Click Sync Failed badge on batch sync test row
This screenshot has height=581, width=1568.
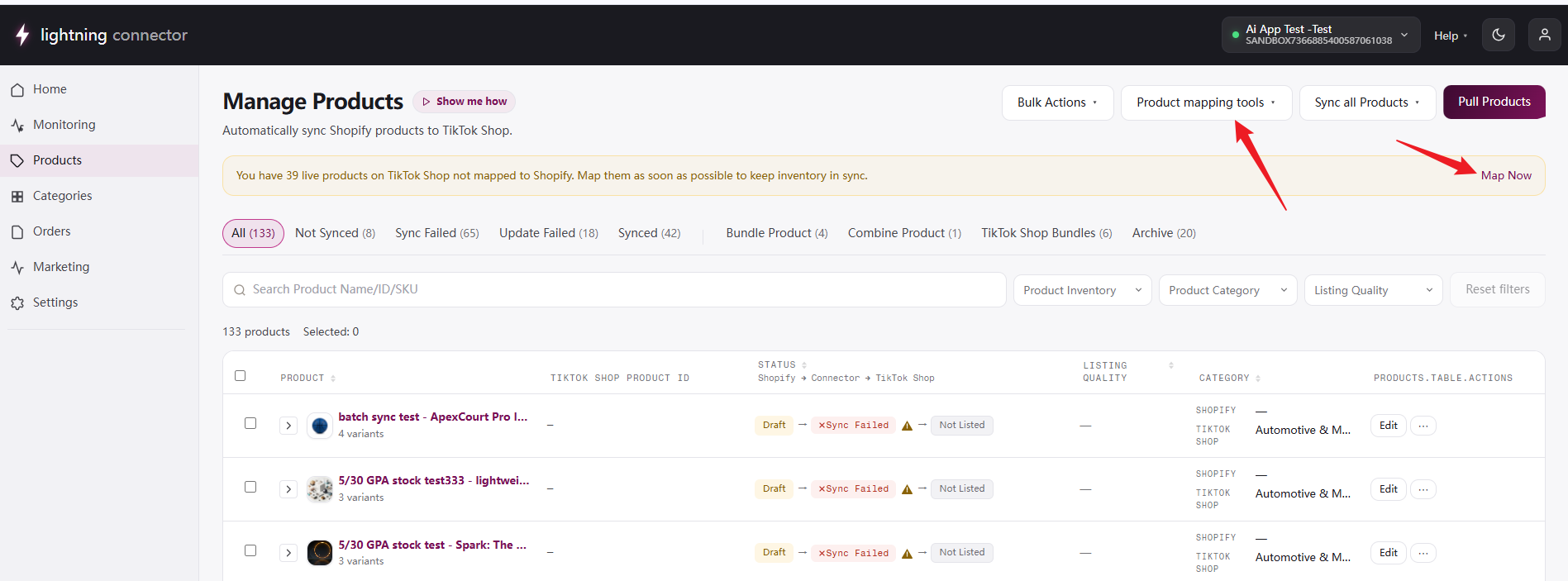click(x=853, y=426)
